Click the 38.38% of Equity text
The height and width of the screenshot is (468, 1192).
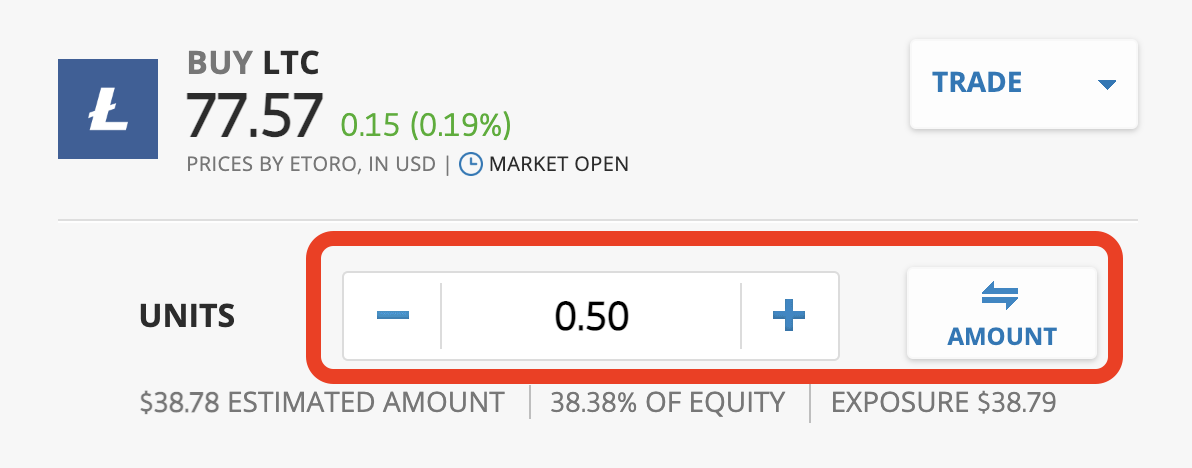click(x=667, y=402)
